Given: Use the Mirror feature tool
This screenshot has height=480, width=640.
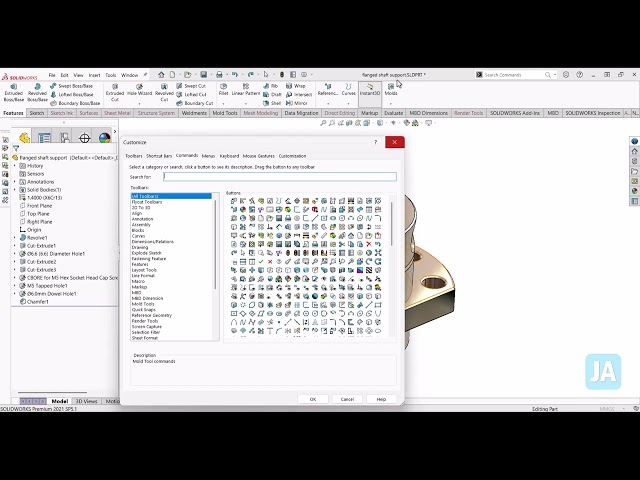Looking at the screenshot, I should point(297,103).
